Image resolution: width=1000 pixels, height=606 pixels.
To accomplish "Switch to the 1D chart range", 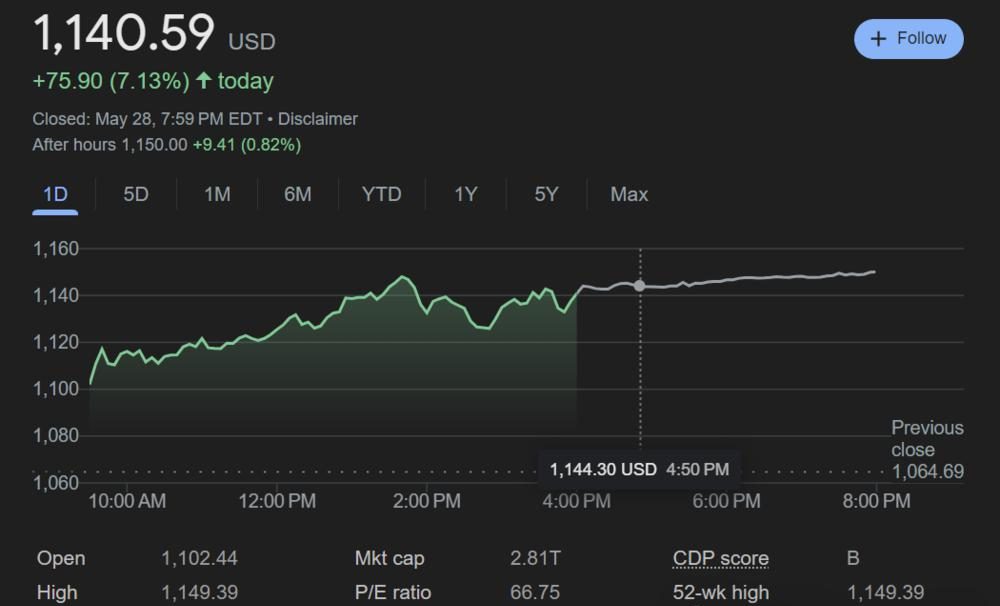I will tap(55, 194).
